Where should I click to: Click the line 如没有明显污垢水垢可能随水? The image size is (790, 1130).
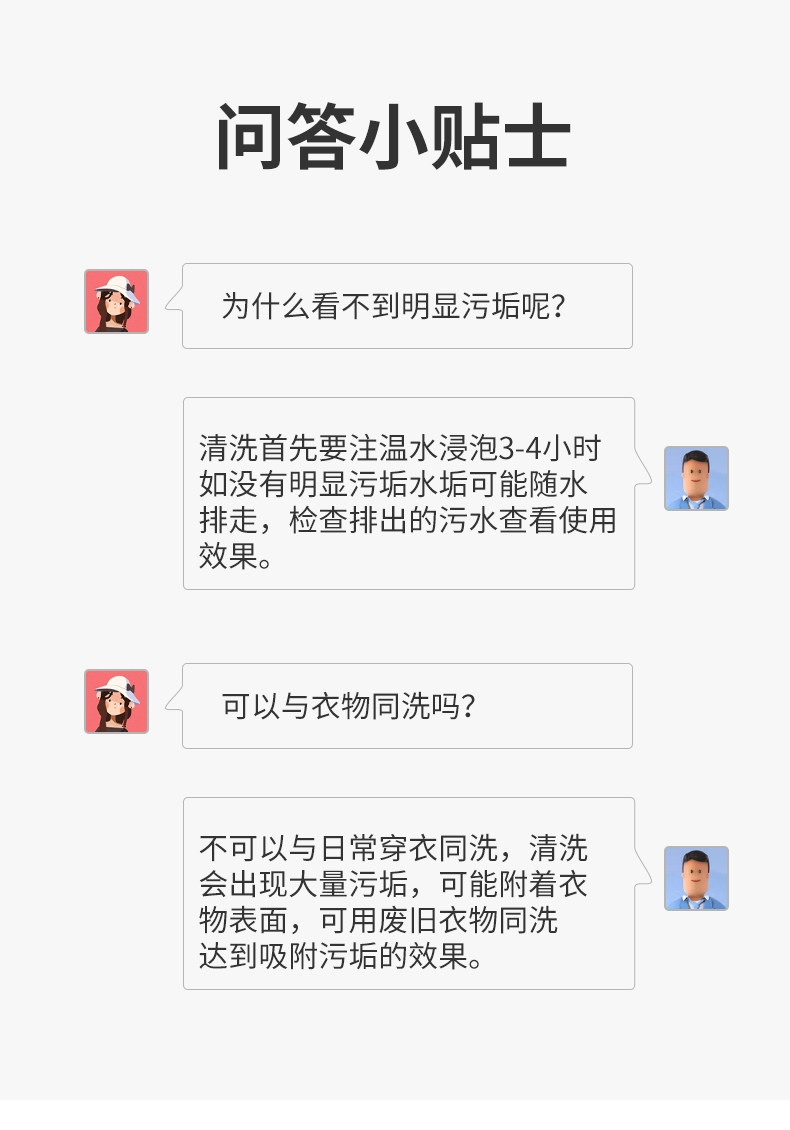coord(393,484)
